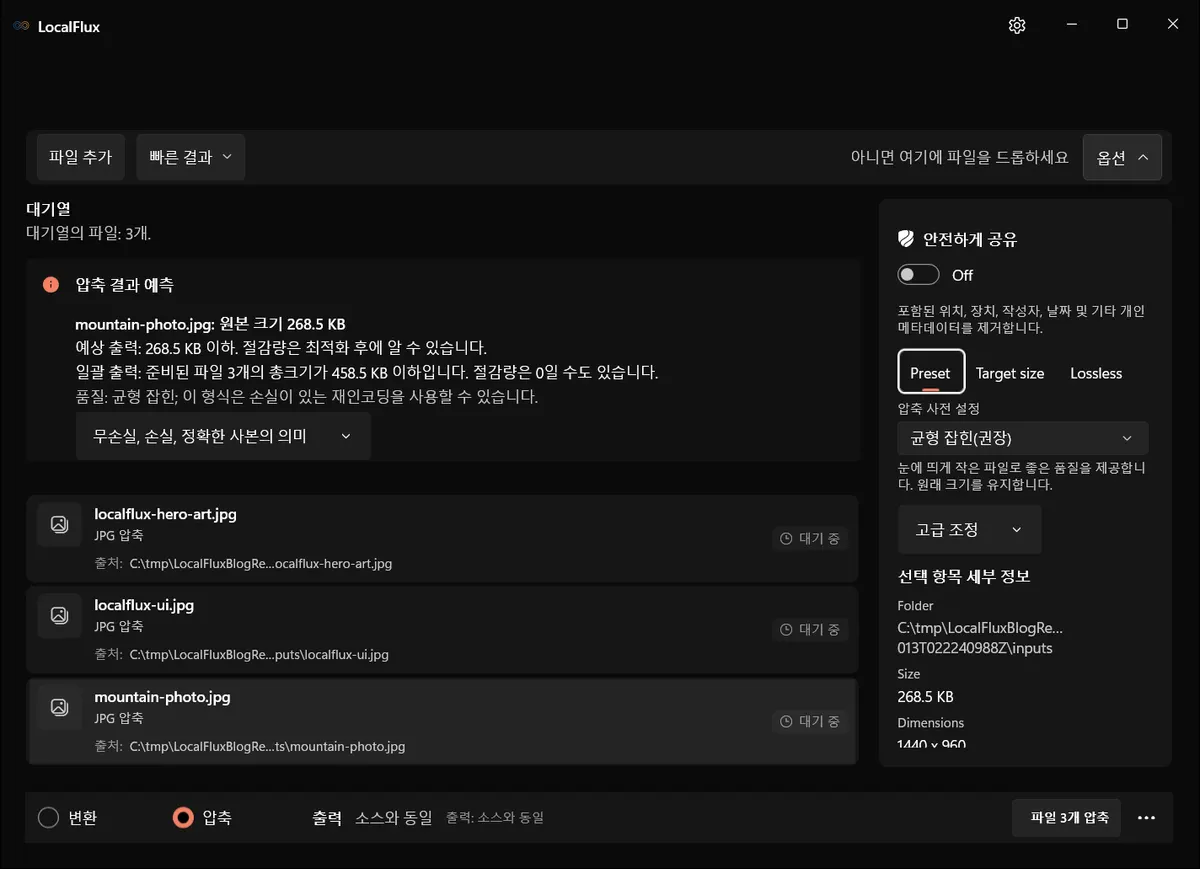Click the image icon for mountain-photo.jpg
Viewport: 1200px width, 869px height.
[59, 707]
